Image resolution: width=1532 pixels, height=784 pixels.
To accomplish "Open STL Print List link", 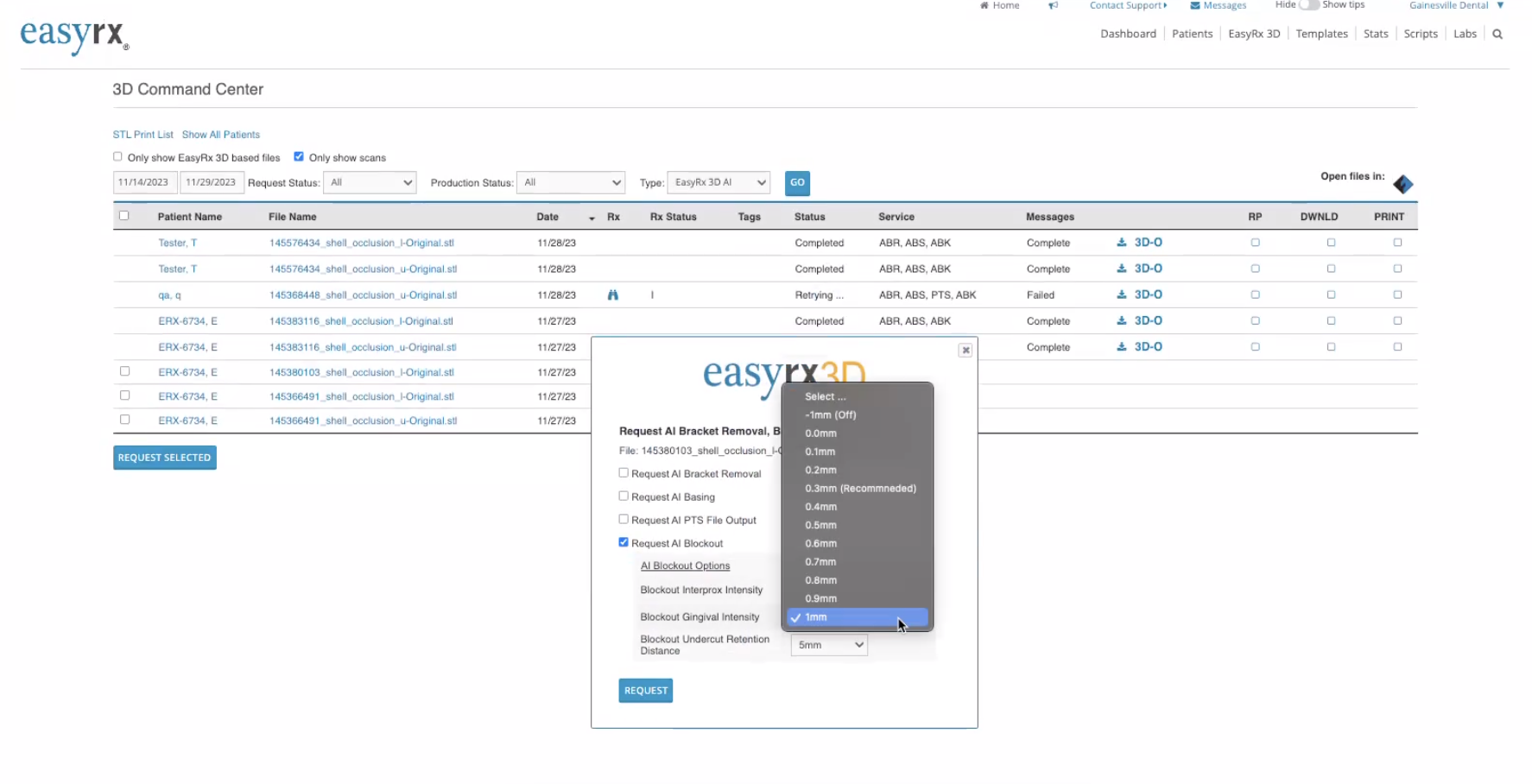I will point(142,135).
